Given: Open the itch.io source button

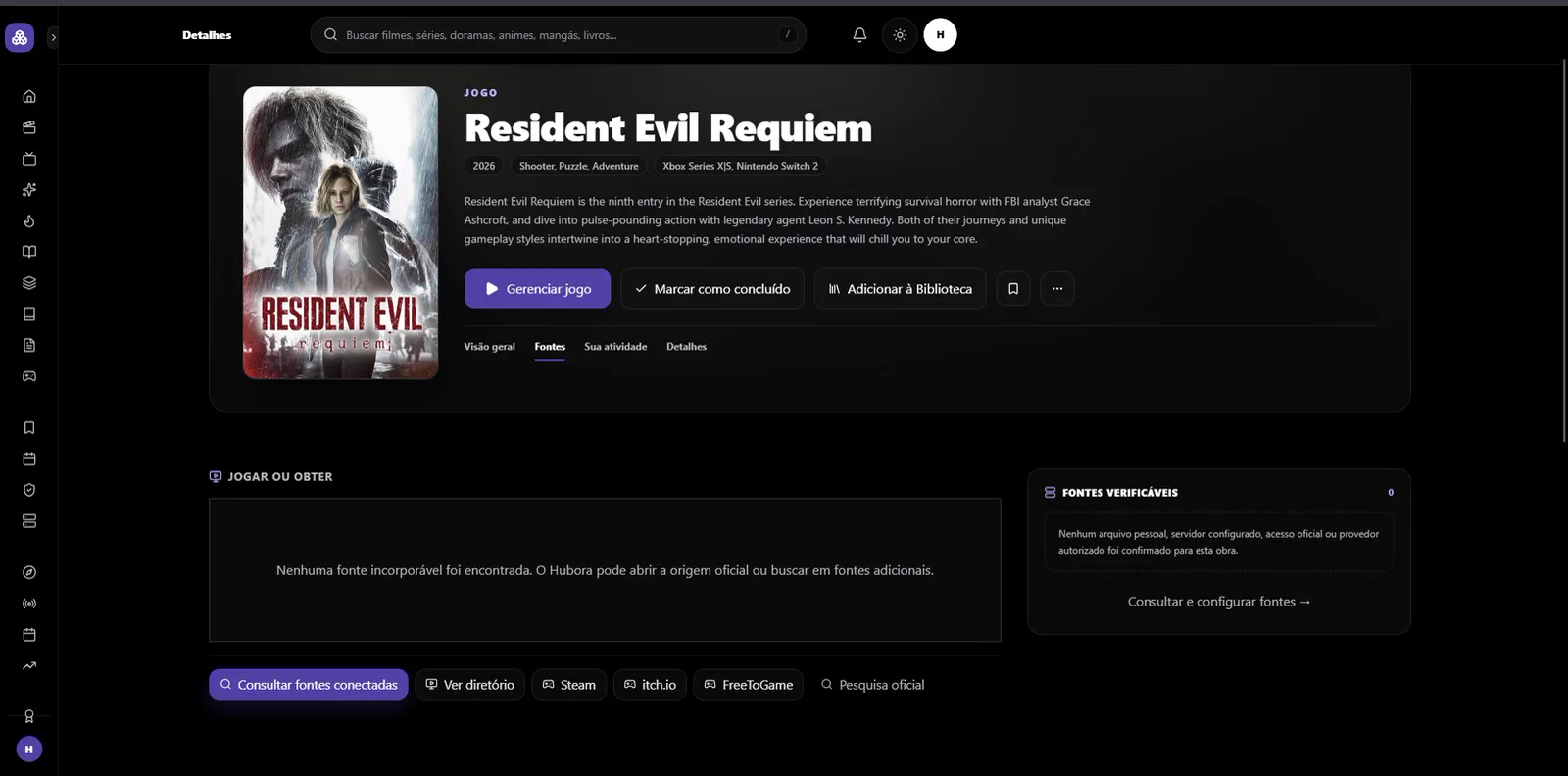Looking at the screenshot, I should tap(650, 685).
